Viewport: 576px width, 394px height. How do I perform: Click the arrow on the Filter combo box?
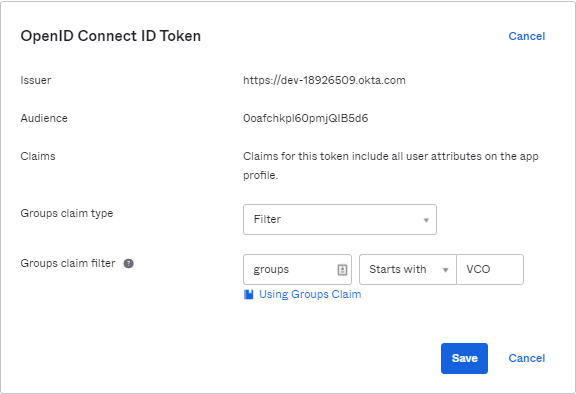[x=426, y=220]
